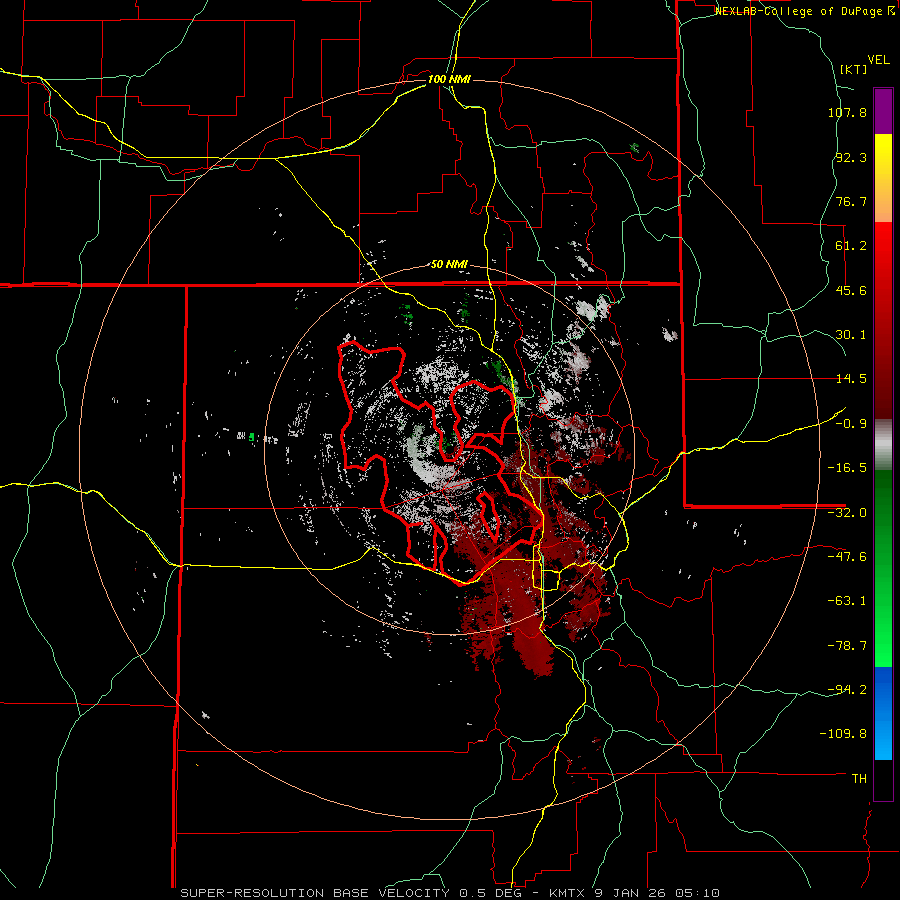Viewport: 900px width, 900px height.
Task: Click the yellow-orange segment of the velocity color bar
Action: pyautogui.click(x=883, y=178)
